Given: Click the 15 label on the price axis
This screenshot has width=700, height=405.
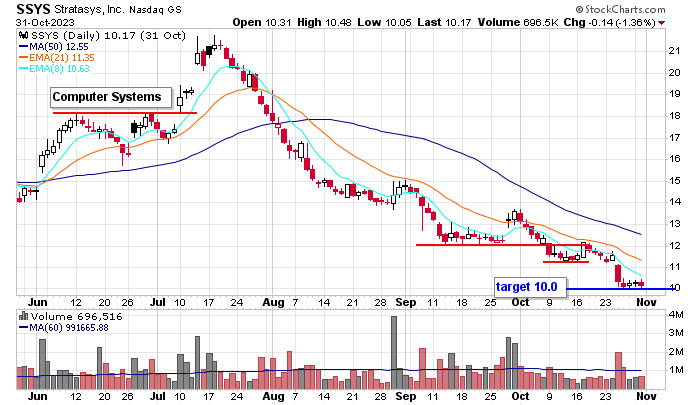Looking at the screenshot, I should pyautogui.click(x=674, y=181).
